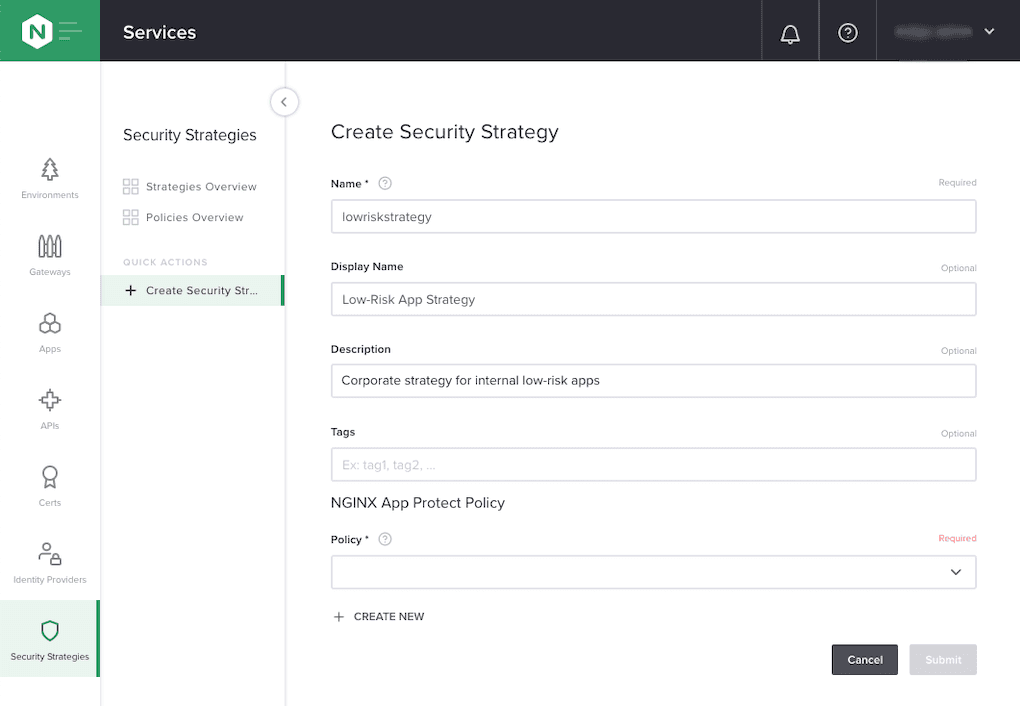Open Certs sidebar icon
The width and height of the screenshot is (1020, 706).
50,486
